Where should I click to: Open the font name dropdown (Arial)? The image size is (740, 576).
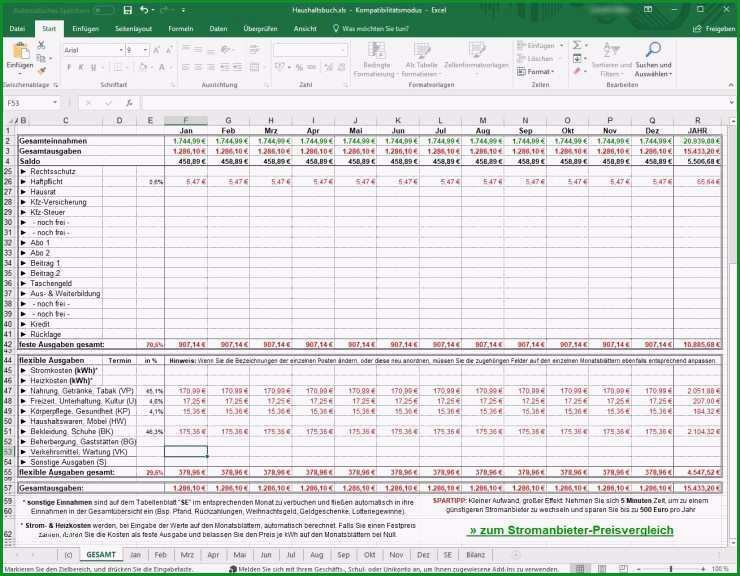pos(121,50)
